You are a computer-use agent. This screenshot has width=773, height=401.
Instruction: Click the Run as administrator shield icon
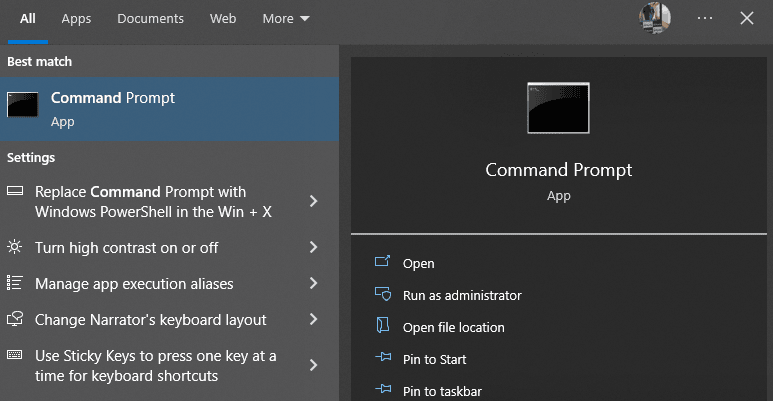(x=381, y=295)
